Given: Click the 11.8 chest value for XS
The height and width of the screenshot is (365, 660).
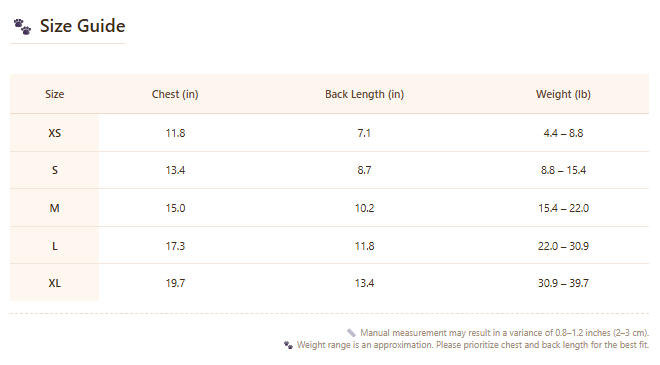Looking at the screenshot, I should 175,133.
